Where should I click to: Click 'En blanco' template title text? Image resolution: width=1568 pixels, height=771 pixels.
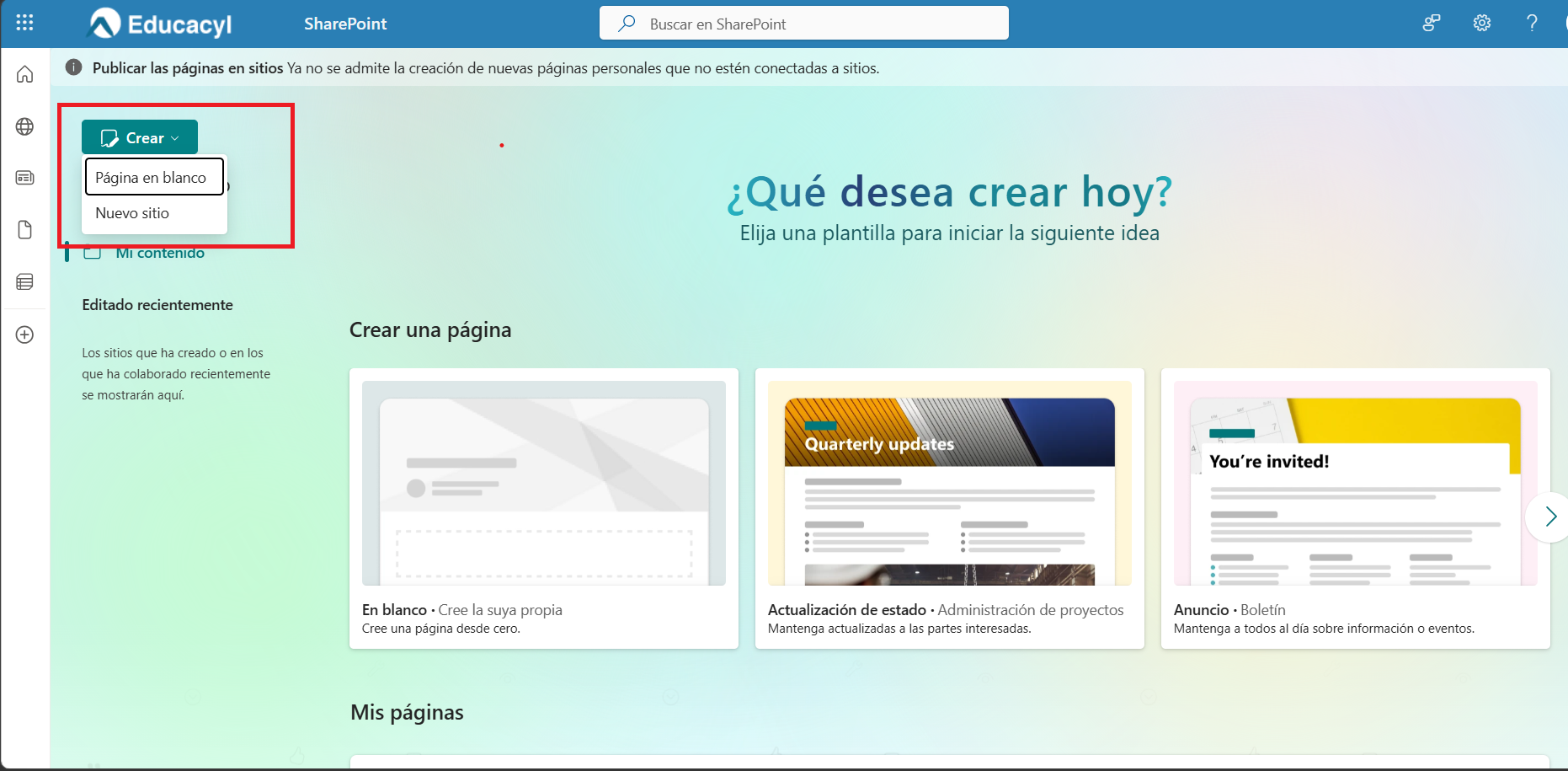tap(394, 609)
